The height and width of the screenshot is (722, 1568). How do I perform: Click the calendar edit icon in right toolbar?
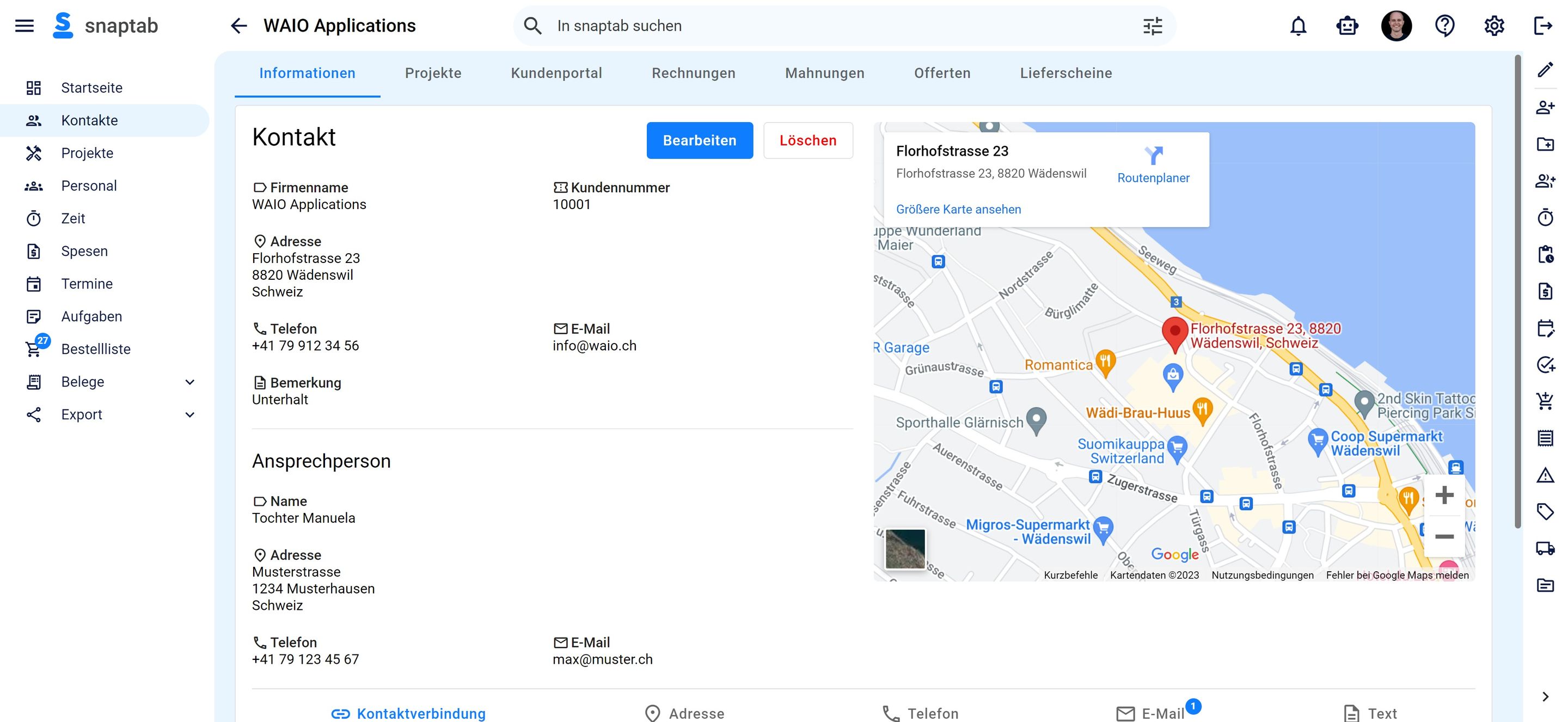(x=1546, y=328)
